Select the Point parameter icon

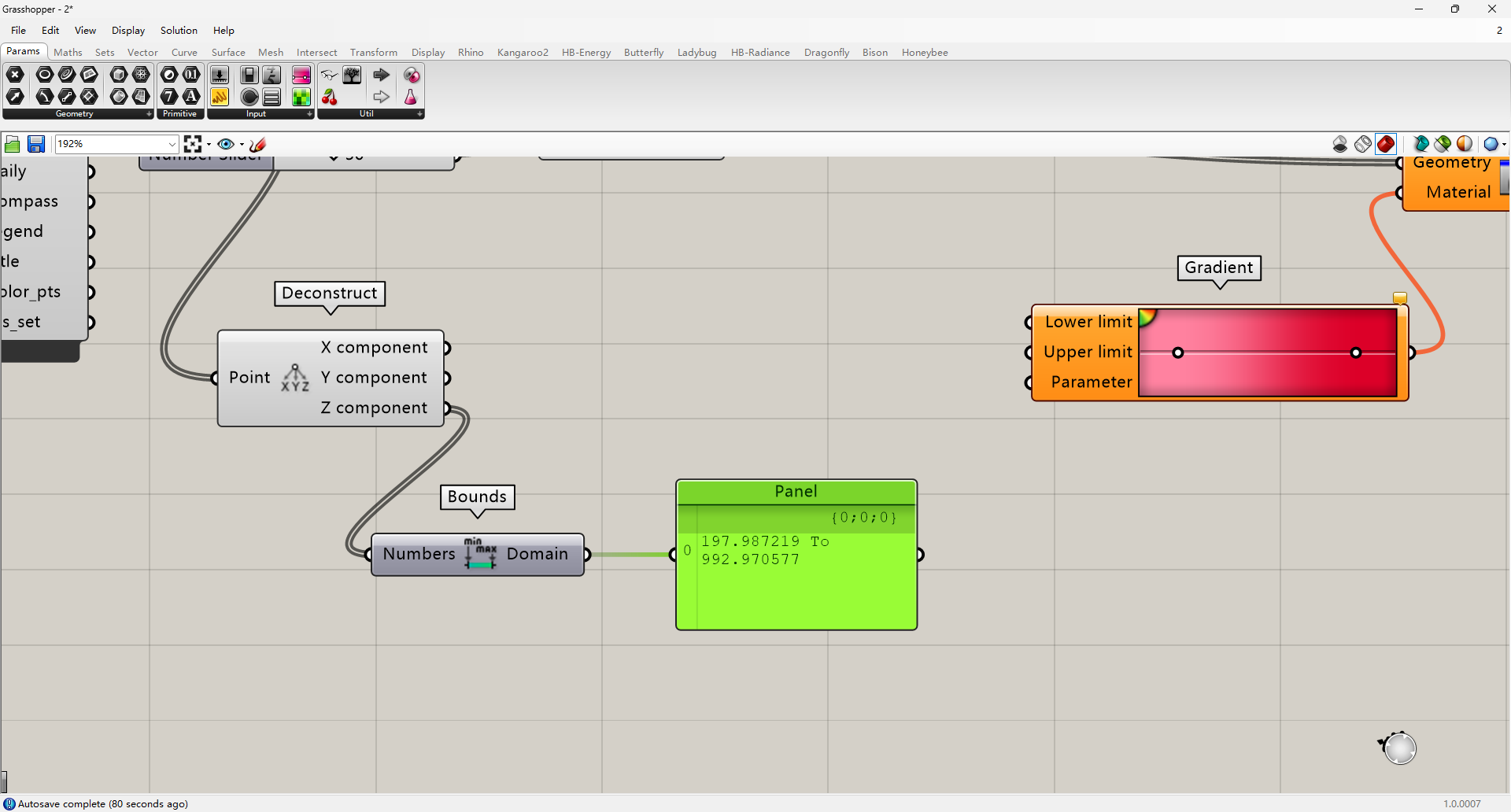15,75
